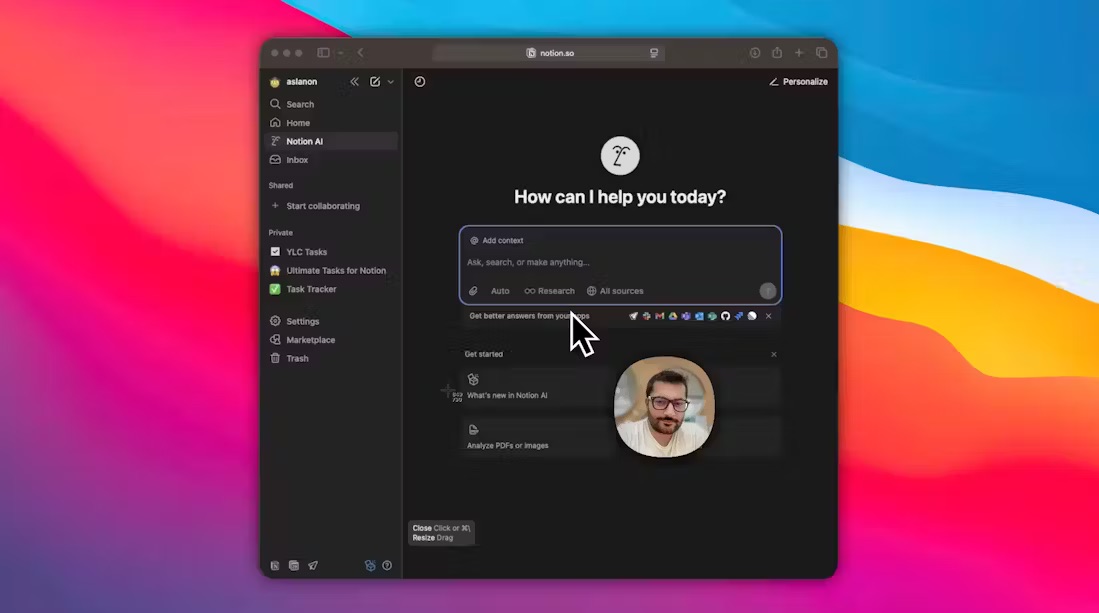Viewport: 1099px width, 613px height.
Task: Click the attachment paperclip in the prompt box
Action: [x=473, y=291]
